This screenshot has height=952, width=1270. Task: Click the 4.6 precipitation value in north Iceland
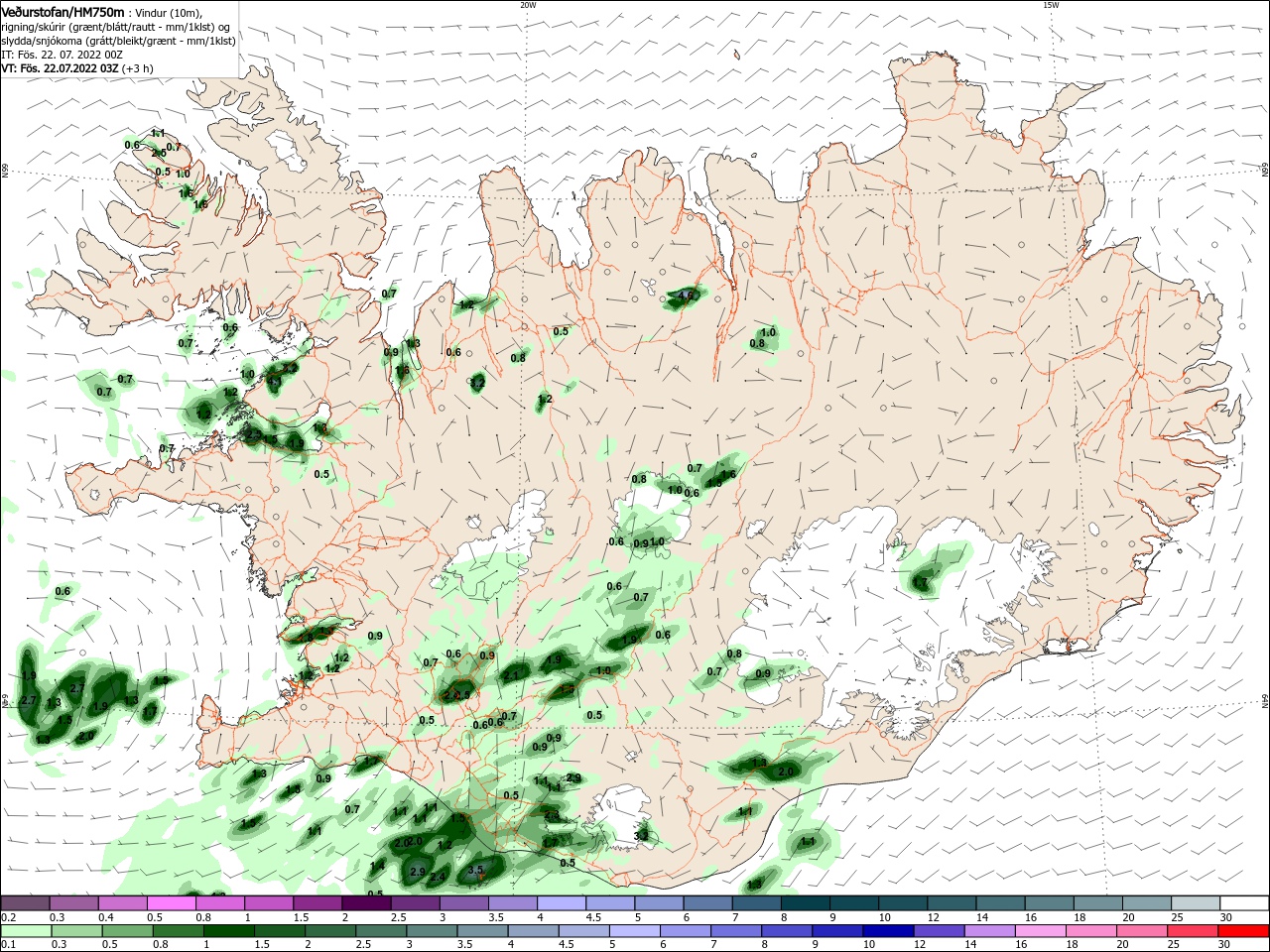685,295
